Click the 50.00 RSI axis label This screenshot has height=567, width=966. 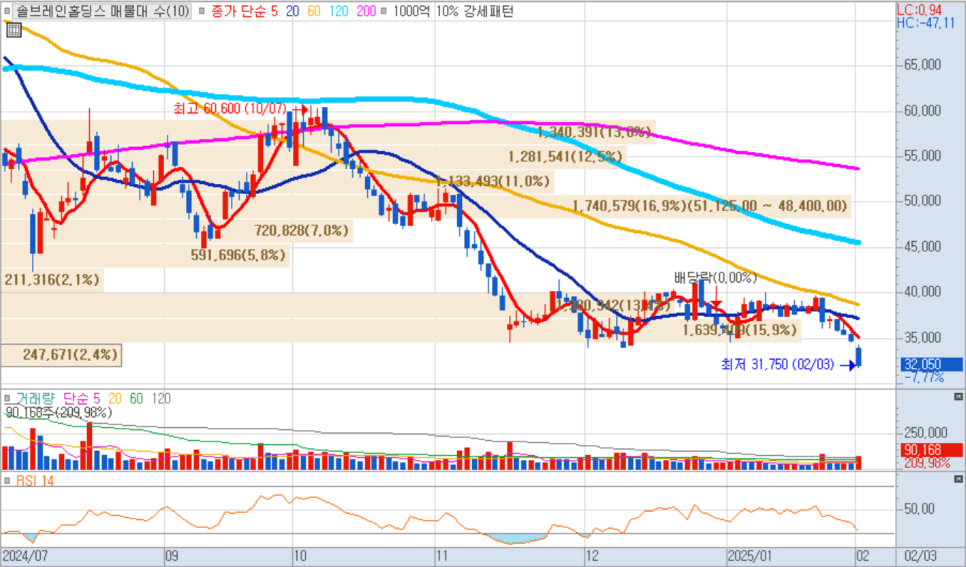[920, 509]
